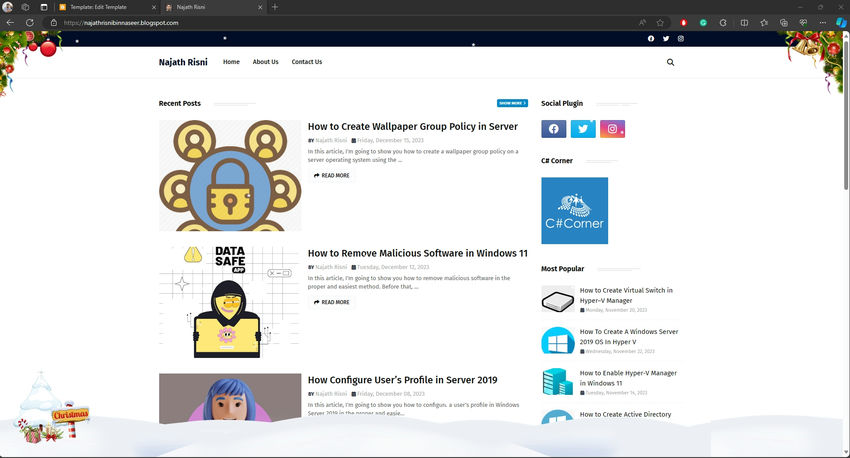Open the Create Virtual Switch in Hyper-V link
This screenshot has width=850, height=458.
click(x=626, y=295)
